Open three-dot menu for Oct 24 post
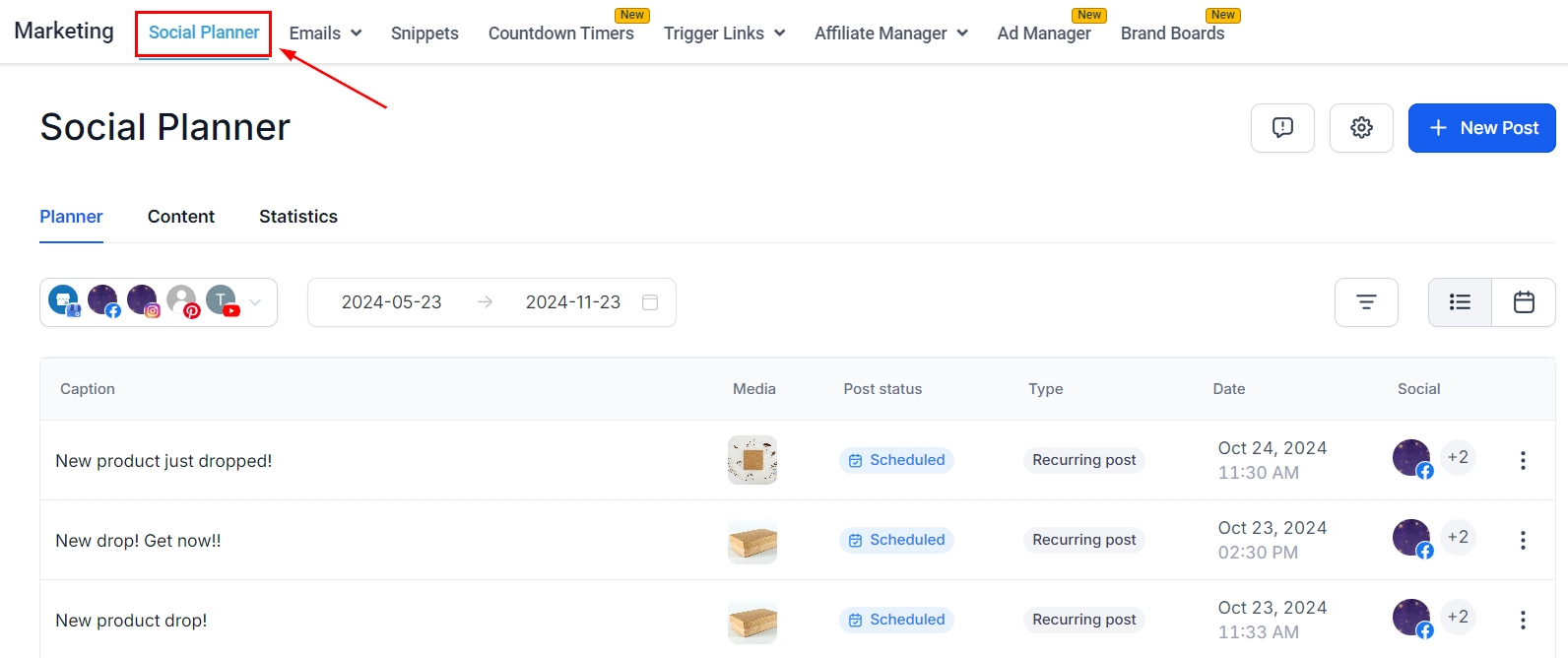The width and height of the screenshot is (1568, 658). [x=1523, y=460]
